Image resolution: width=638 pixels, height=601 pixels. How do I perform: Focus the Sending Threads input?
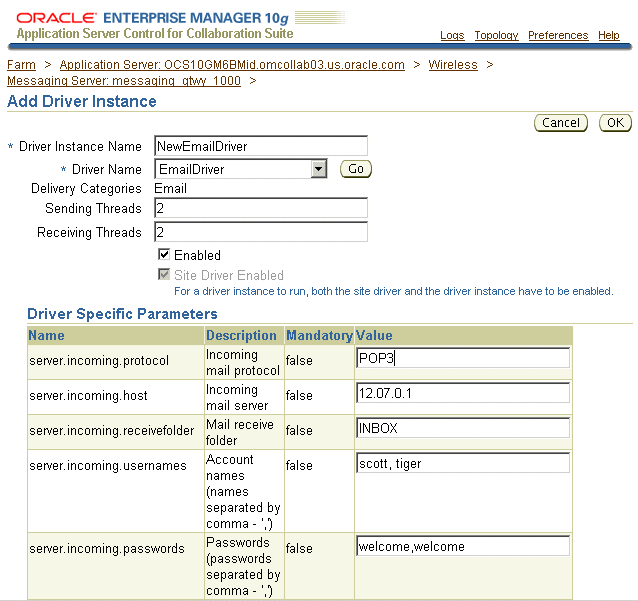click(x=261, y=208)
